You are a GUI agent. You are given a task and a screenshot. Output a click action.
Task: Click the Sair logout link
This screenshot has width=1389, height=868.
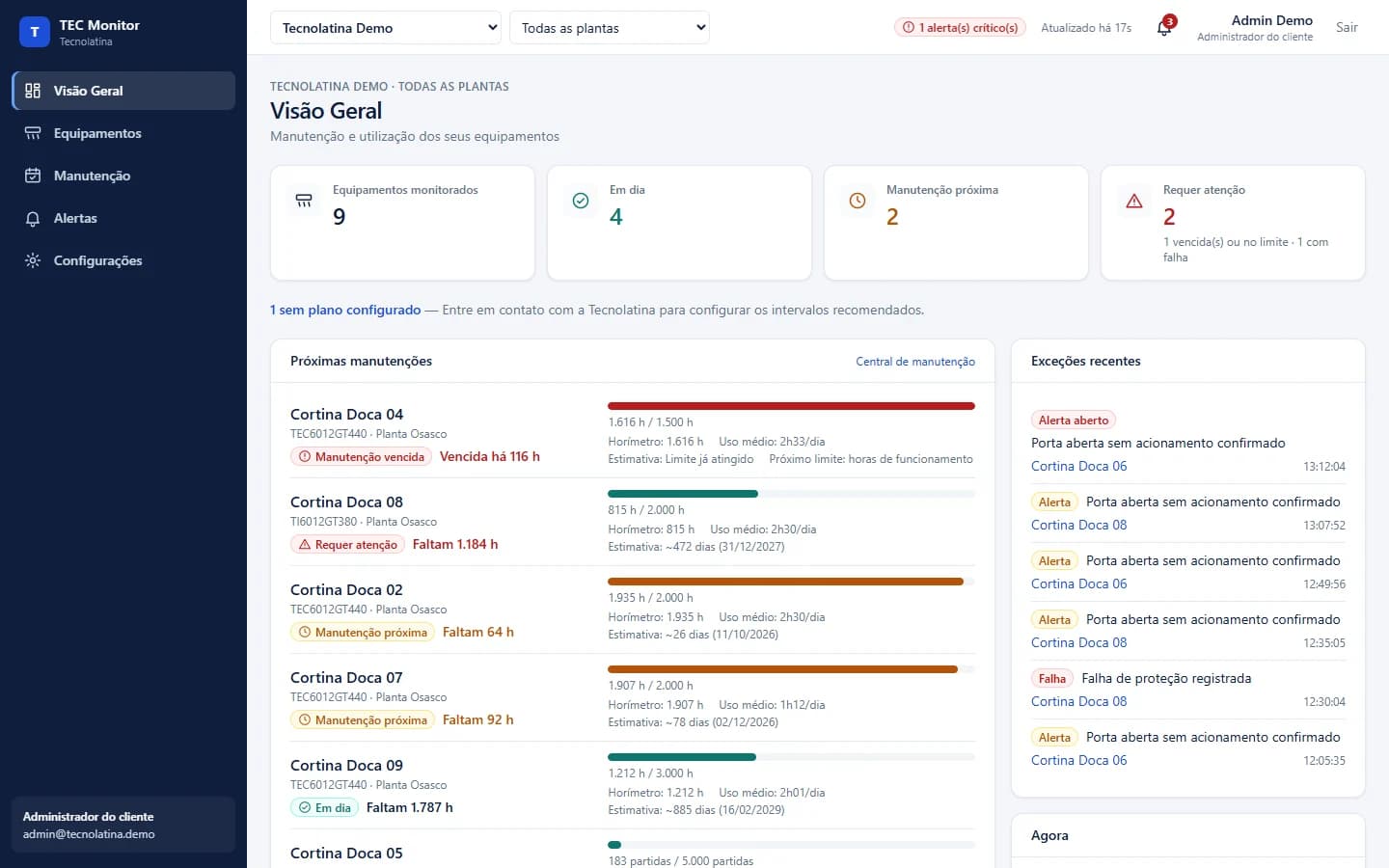pos(1347,28)
